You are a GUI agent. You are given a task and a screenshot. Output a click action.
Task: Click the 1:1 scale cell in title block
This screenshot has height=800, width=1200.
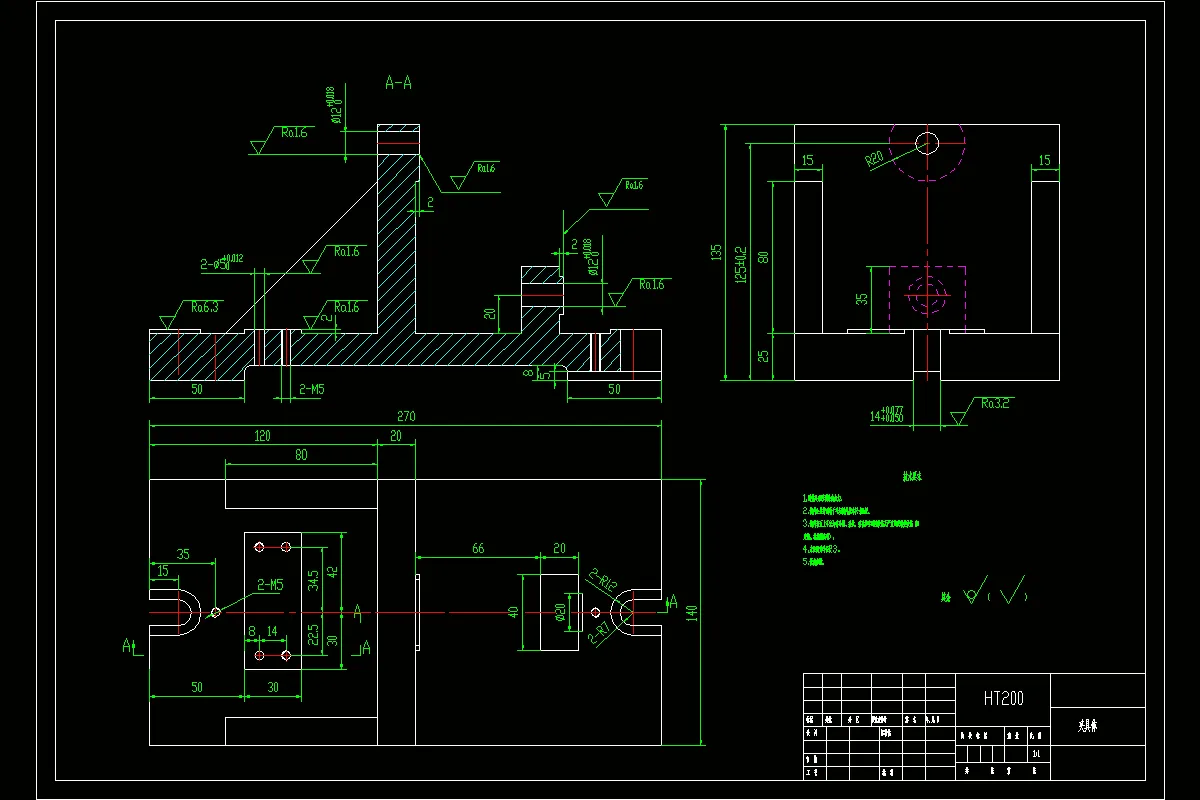click(x=1037, y=753)
